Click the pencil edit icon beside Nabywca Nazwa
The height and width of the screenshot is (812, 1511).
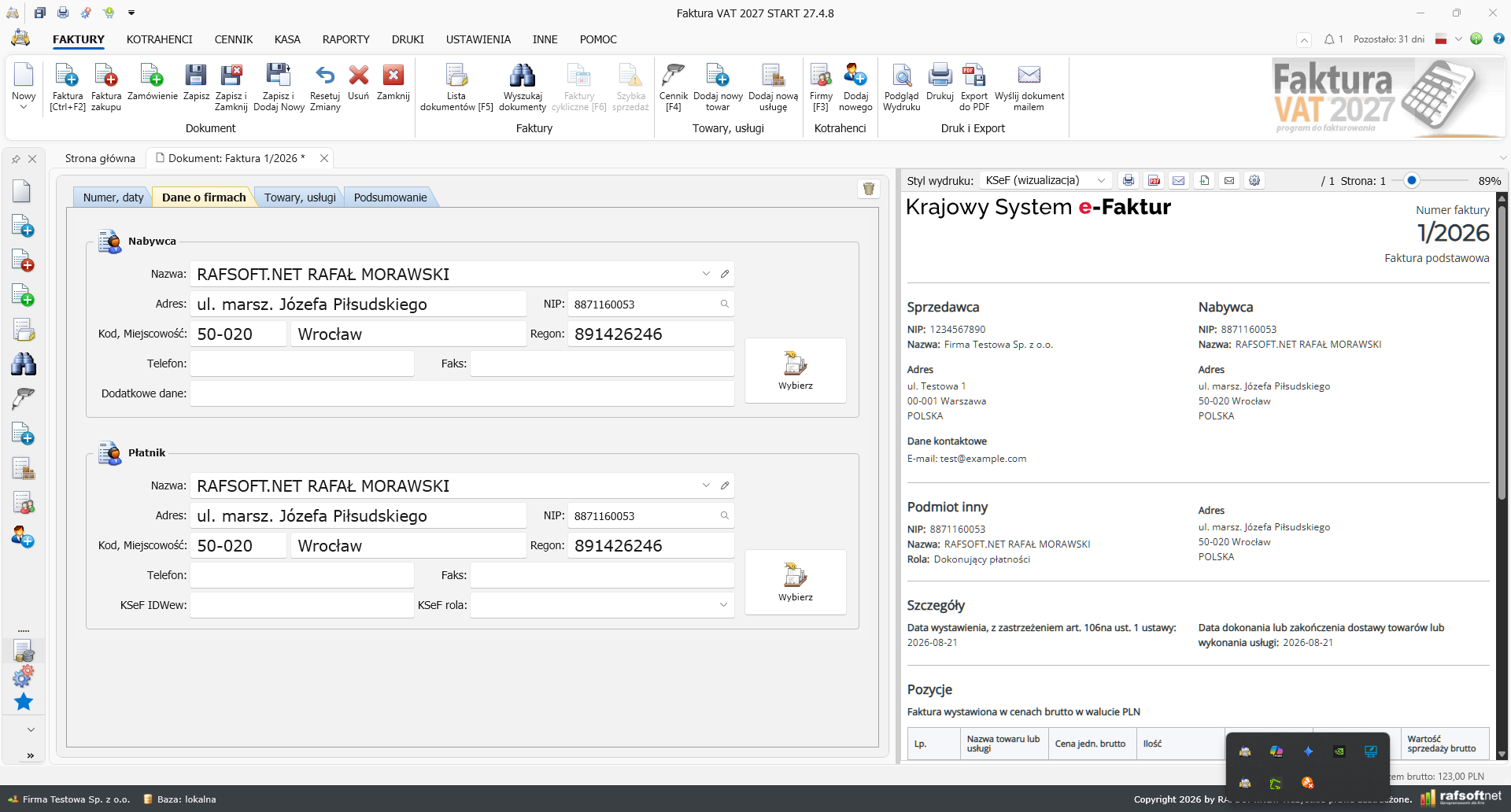pos(725,274)
